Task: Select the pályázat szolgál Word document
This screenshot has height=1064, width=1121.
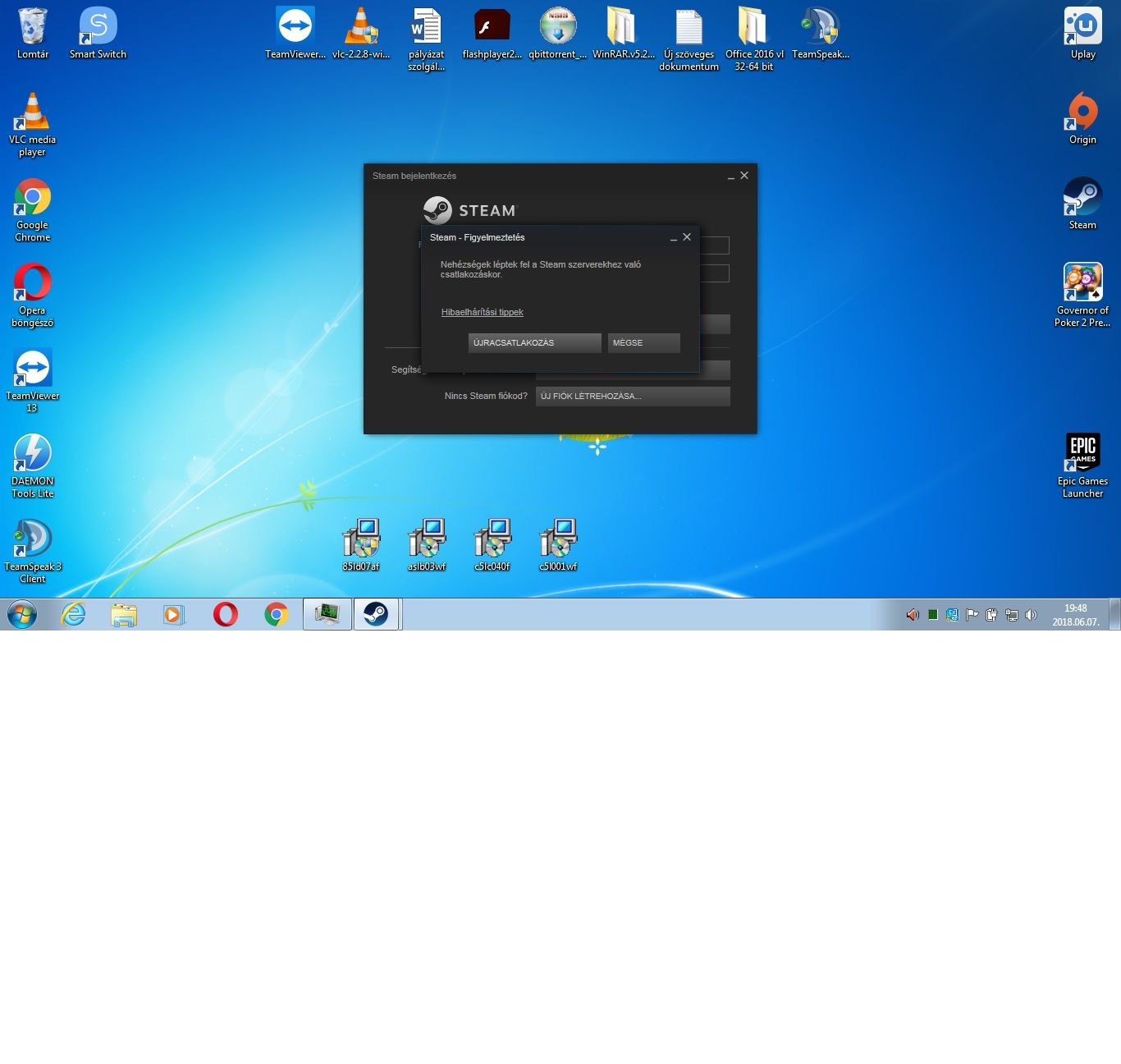Action: tap(427, 39)
